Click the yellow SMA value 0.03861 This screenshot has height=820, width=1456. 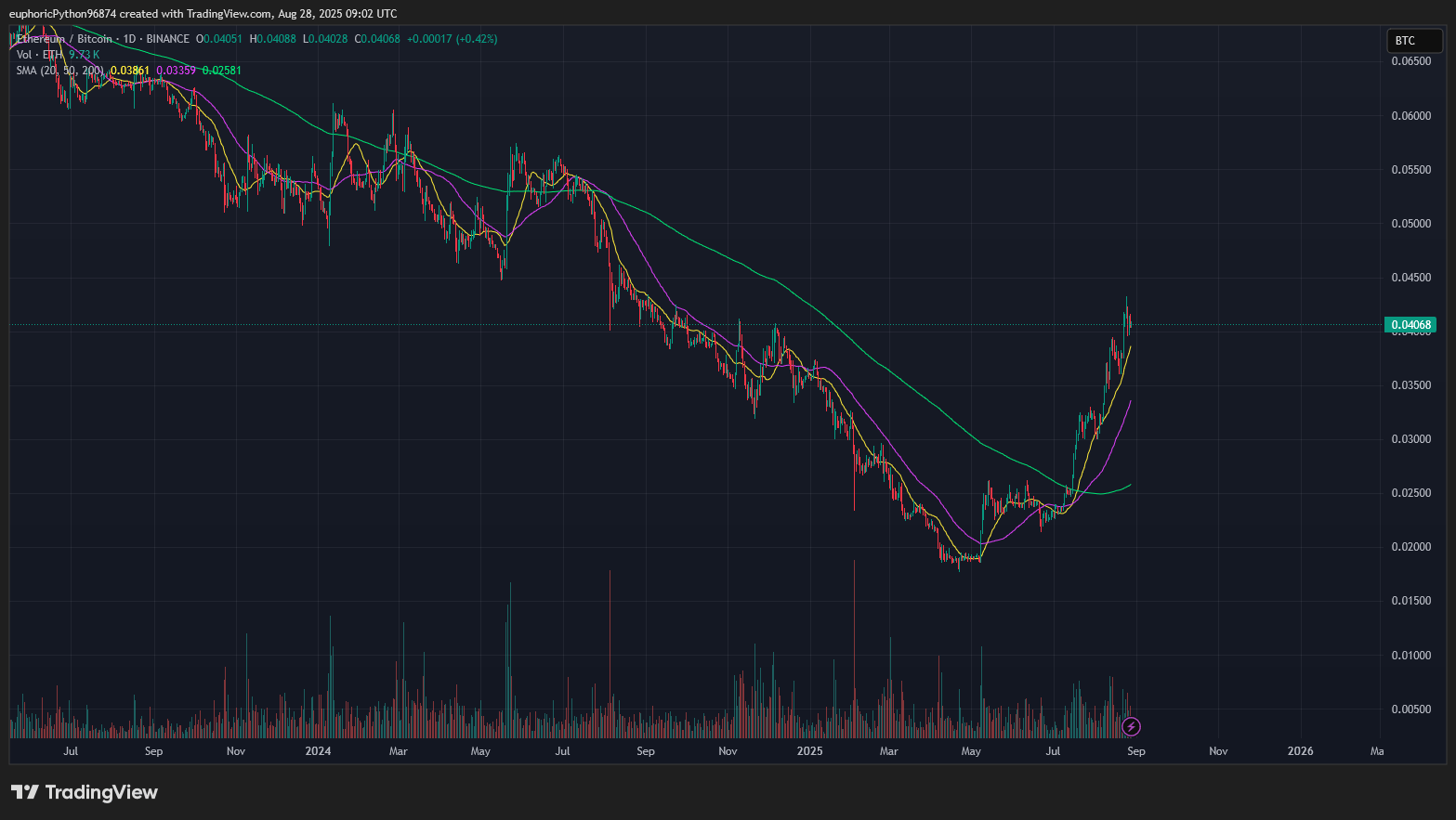130,71
